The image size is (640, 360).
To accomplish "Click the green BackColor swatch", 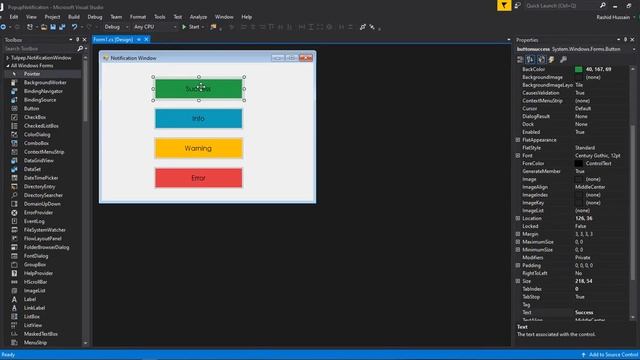I will [x=578, y=69].
